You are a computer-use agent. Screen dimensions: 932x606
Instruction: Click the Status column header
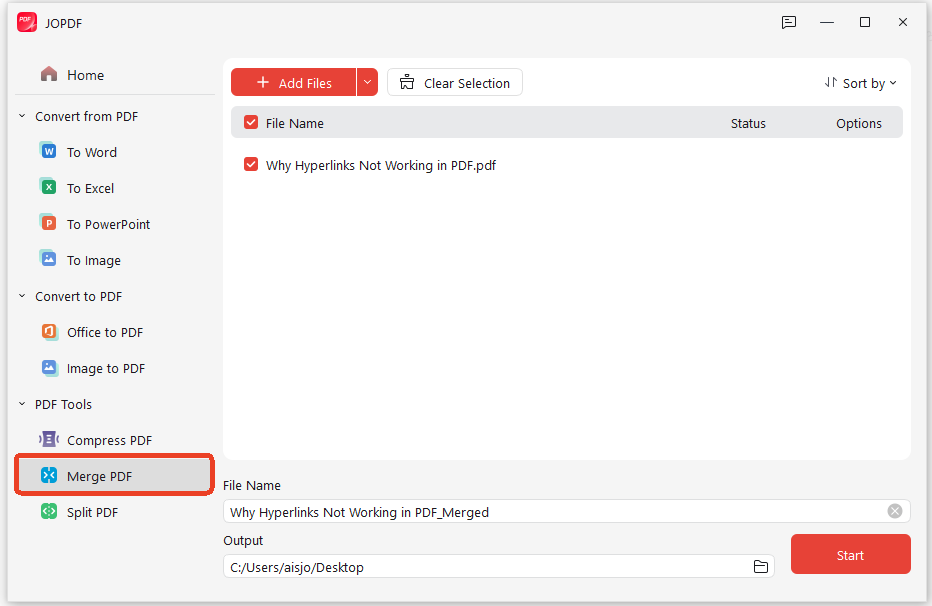pyautogui.click(x=748, y=124)
